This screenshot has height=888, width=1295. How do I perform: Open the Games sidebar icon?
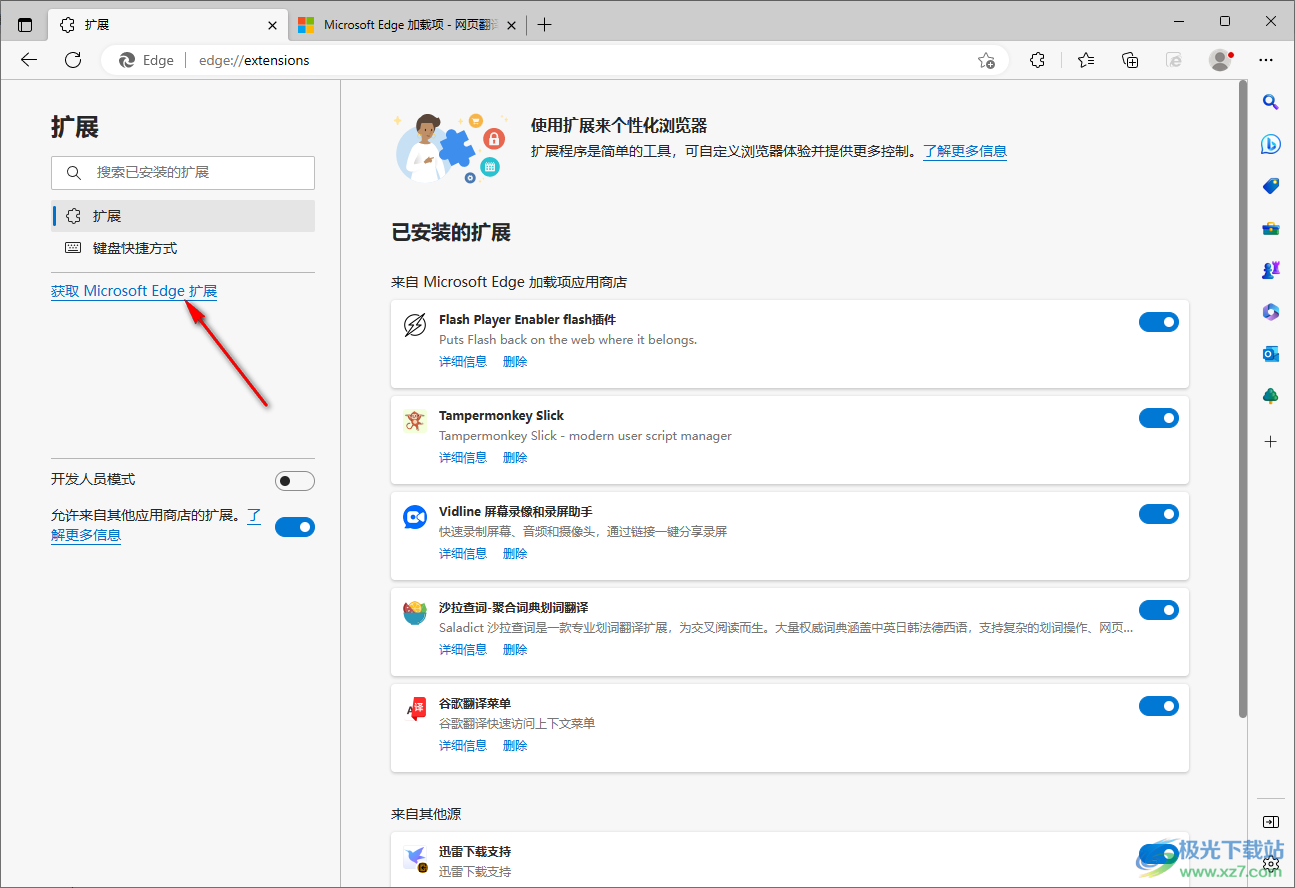[1271, 270]
